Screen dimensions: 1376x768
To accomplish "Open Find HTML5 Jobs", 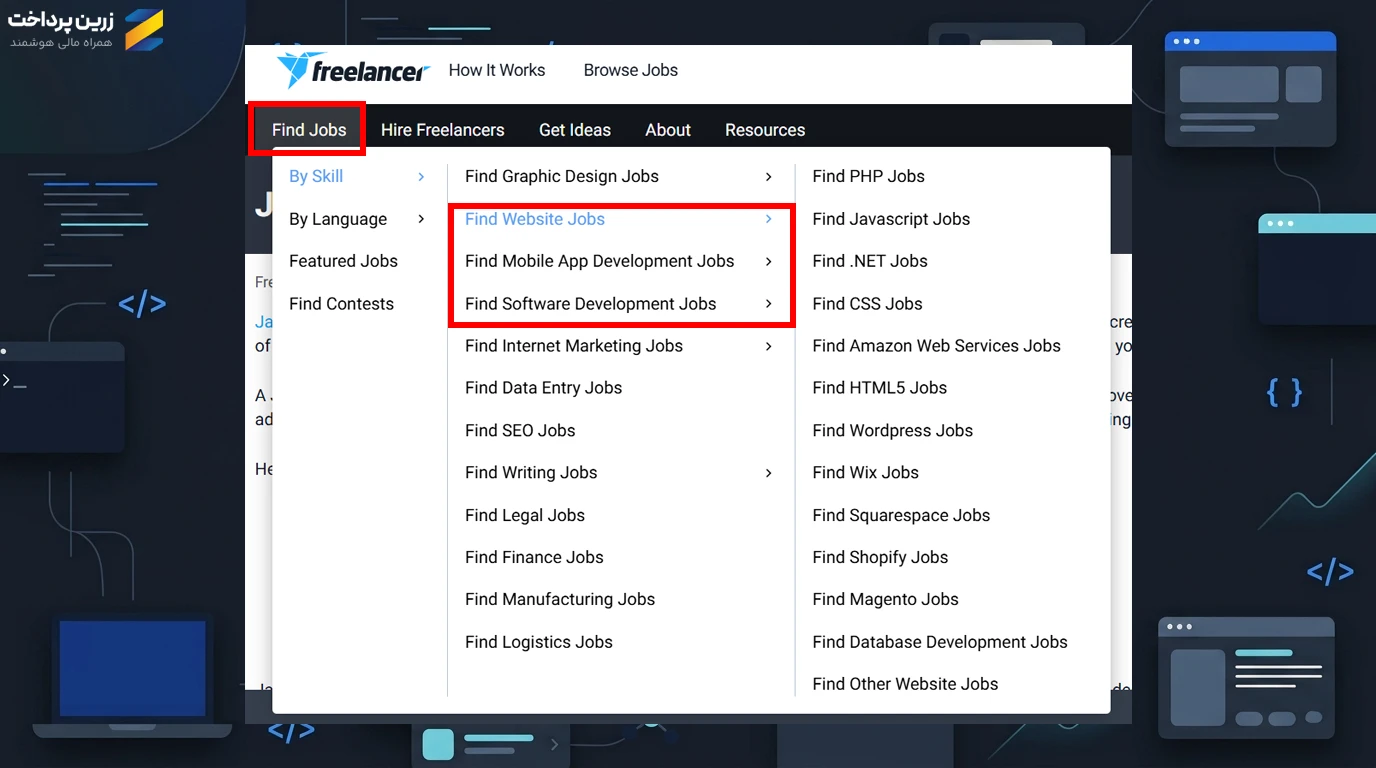I will click(x=880, y=388).
